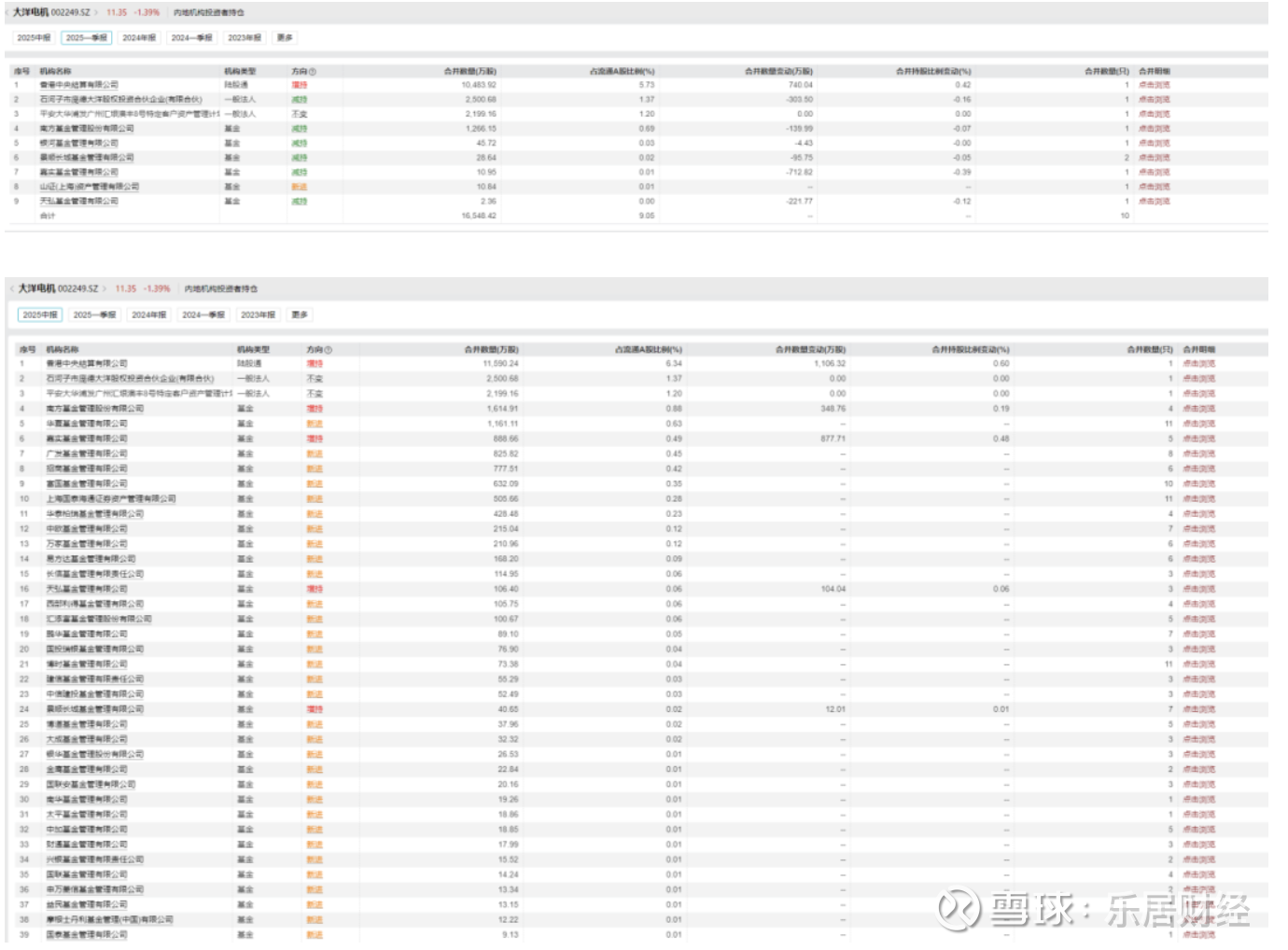
Task: Click the back arrow before 大洋电机 in upper panel
Action: [x=8, y=13]
